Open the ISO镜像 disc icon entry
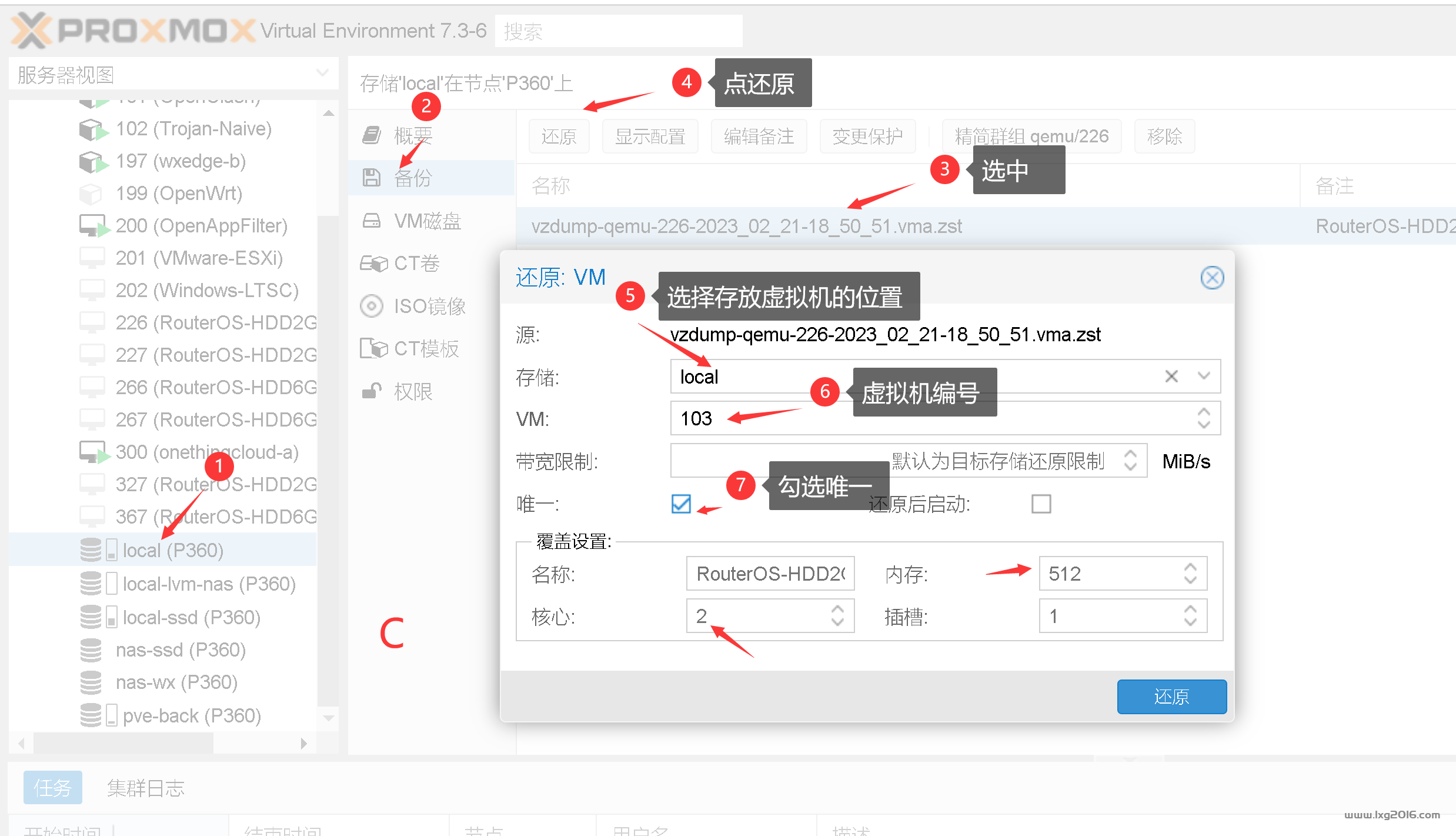Screen dimensions: 1456x836 point(371,306)
